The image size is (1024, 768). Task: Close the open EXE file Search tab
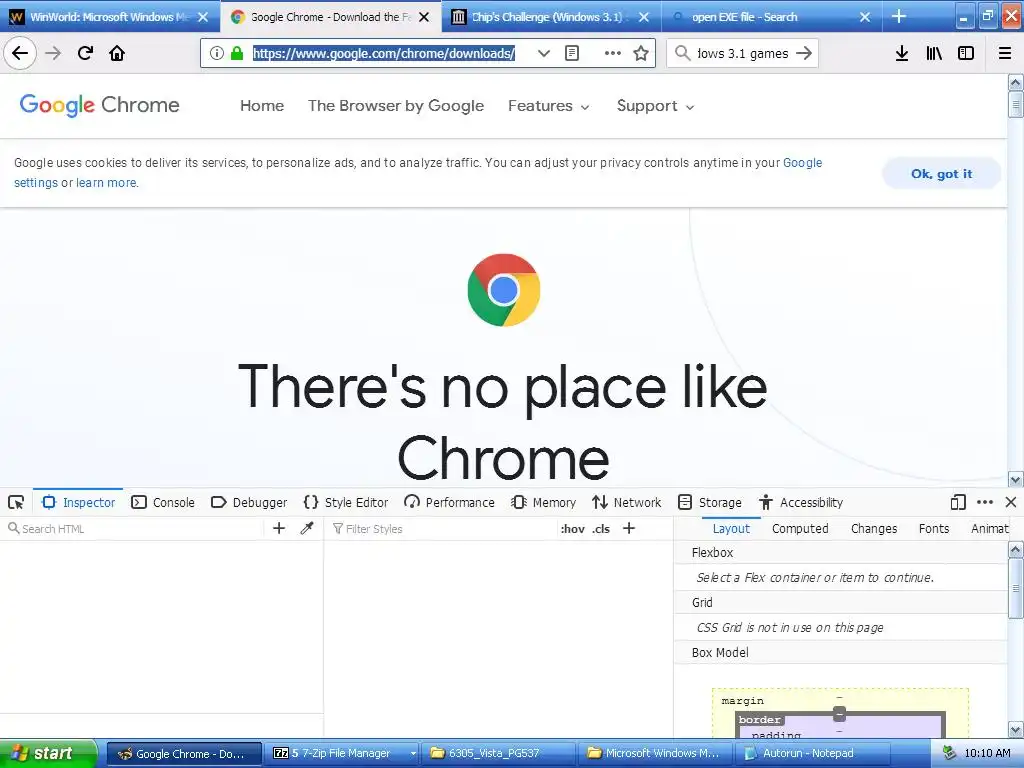click(865, 17)
